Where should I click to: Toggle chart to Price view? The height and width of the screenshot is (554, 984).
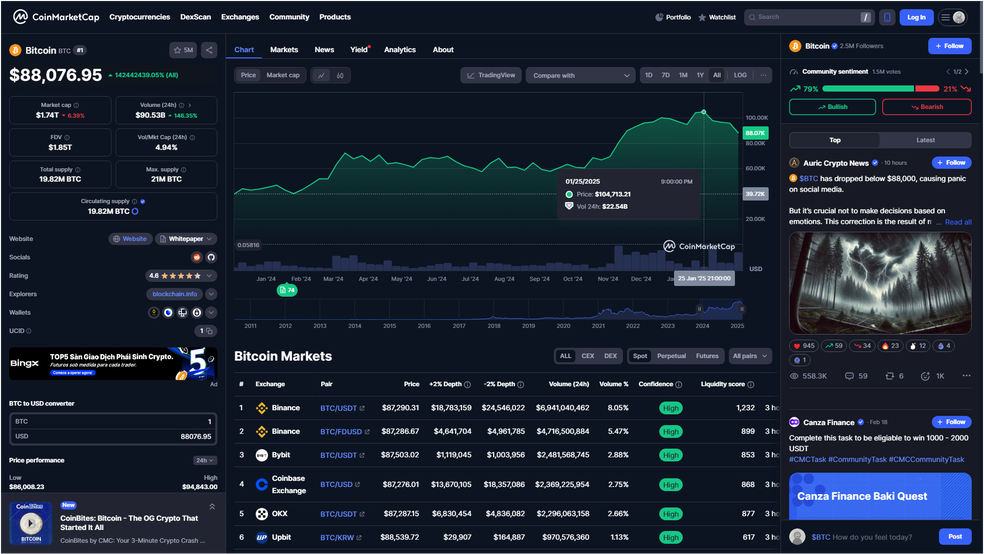point(249,75)
